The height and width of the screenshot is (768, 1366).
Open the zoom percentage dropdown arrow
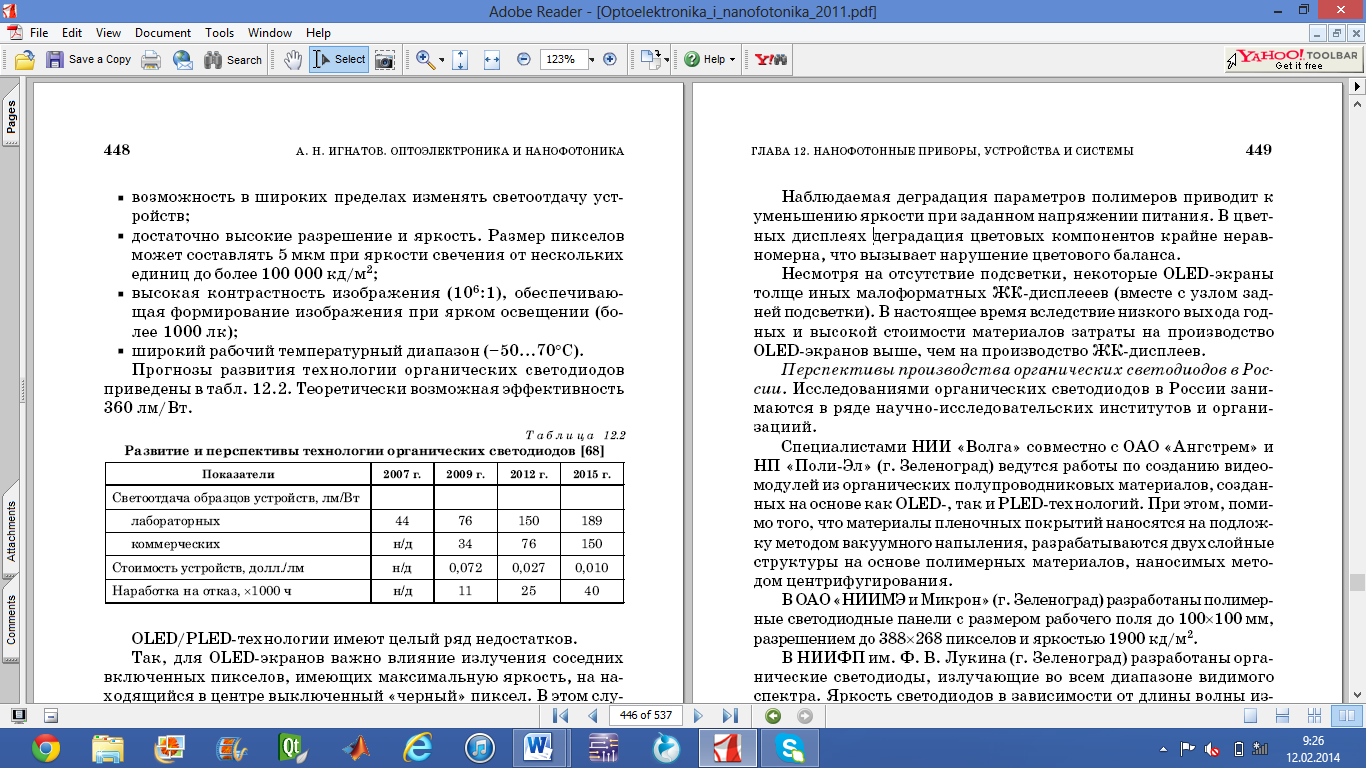point(592,60)
